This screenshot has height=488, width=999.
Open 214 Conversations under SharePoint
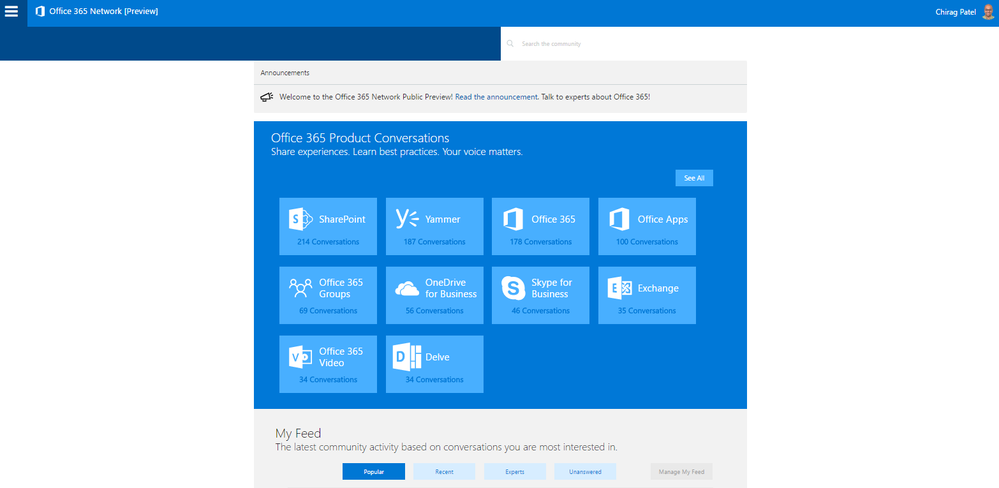coord(328,242)
